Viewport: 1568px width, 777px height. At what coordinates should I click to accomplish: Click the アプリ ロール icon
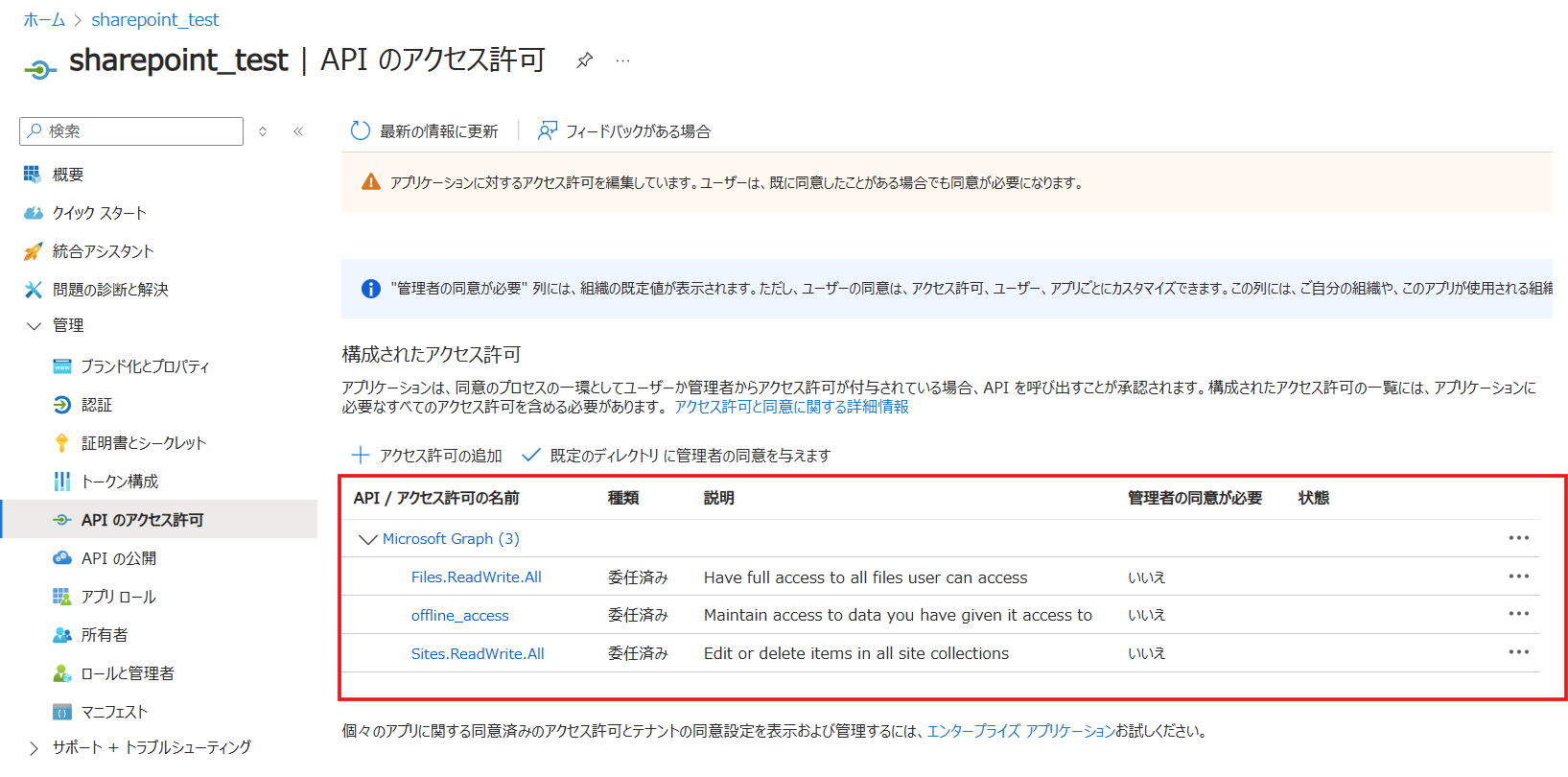(62, 597)
